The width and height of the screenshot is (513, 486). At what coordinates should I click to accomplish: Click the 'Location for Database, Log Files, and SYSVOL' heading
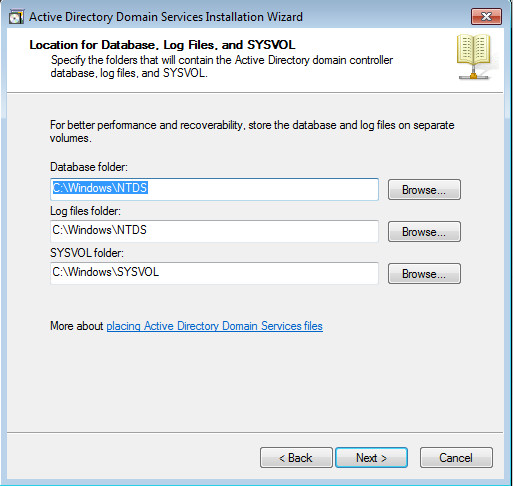pos(162,45)
